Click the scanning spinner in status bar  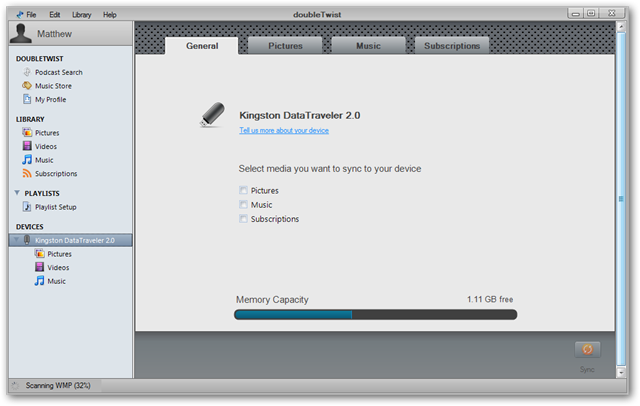tap(16, 386)
